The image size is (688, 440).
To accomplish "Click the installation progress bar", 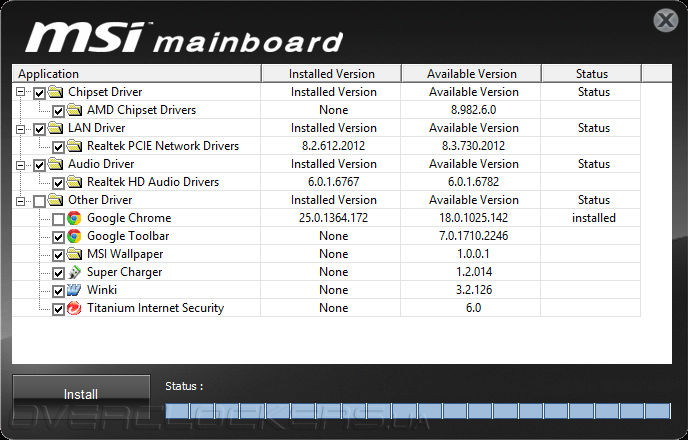I will click(418, 411).
